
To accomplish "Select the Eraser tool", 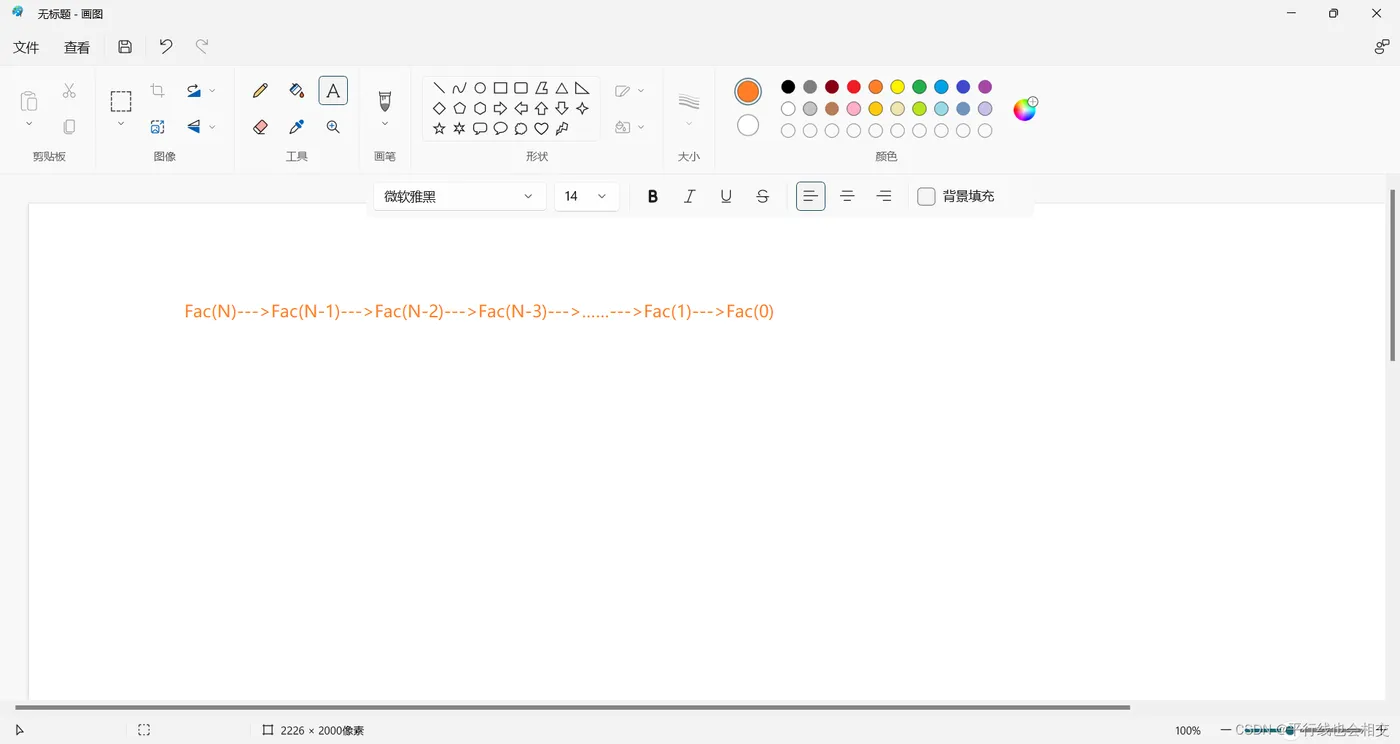I will (261, 127).
